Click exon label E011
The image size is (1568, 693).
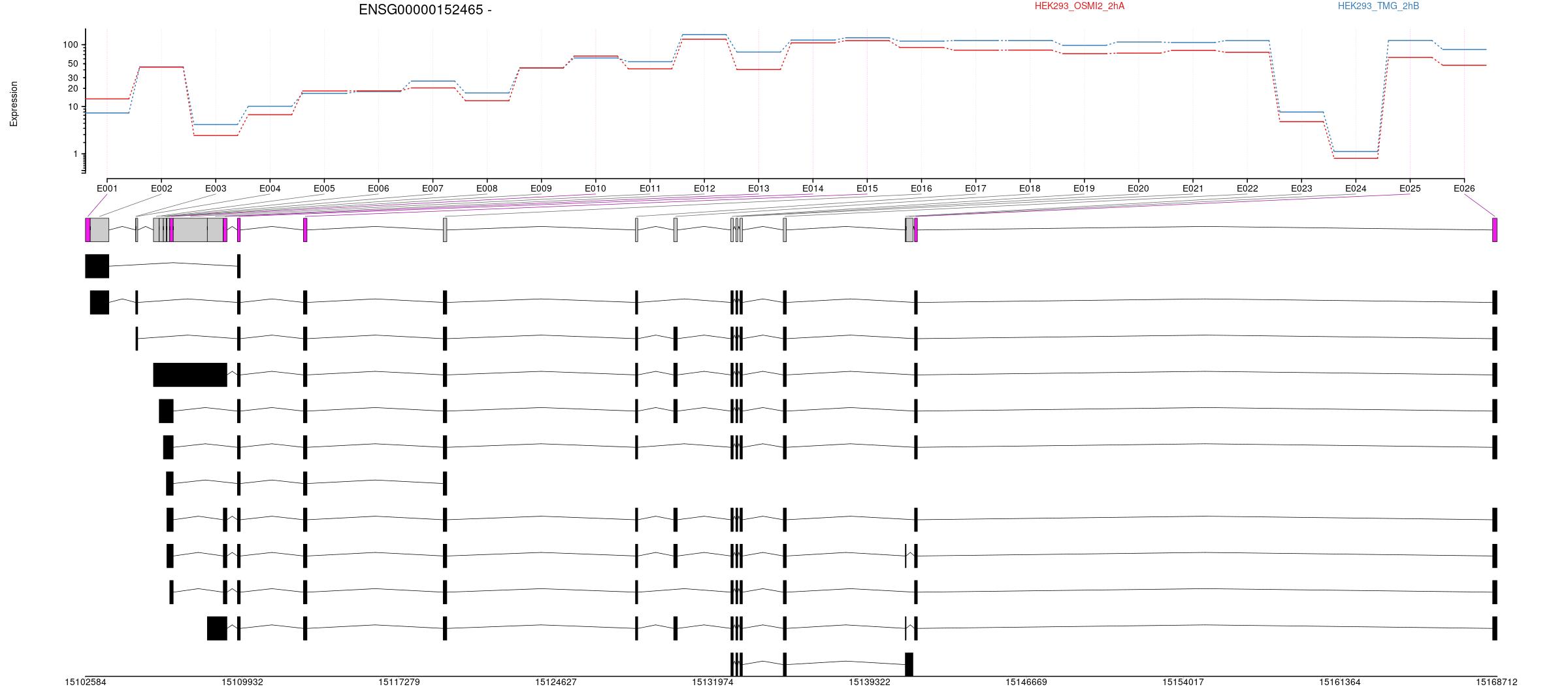point(650,189)
